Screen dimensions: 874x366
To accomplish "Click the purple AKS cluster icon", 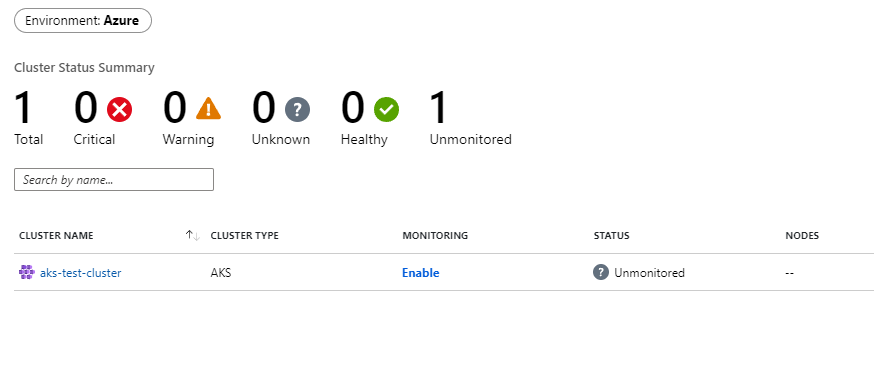I will coord(27,272).
